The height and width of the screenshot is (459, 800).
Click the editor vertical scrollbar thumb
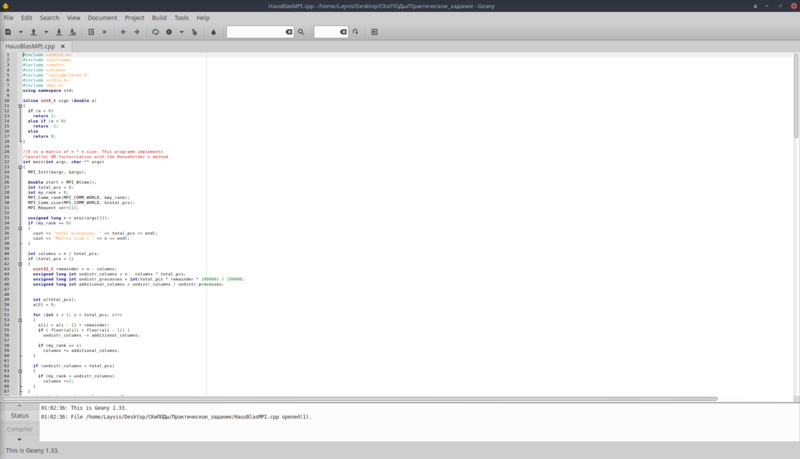coord(796,95)
